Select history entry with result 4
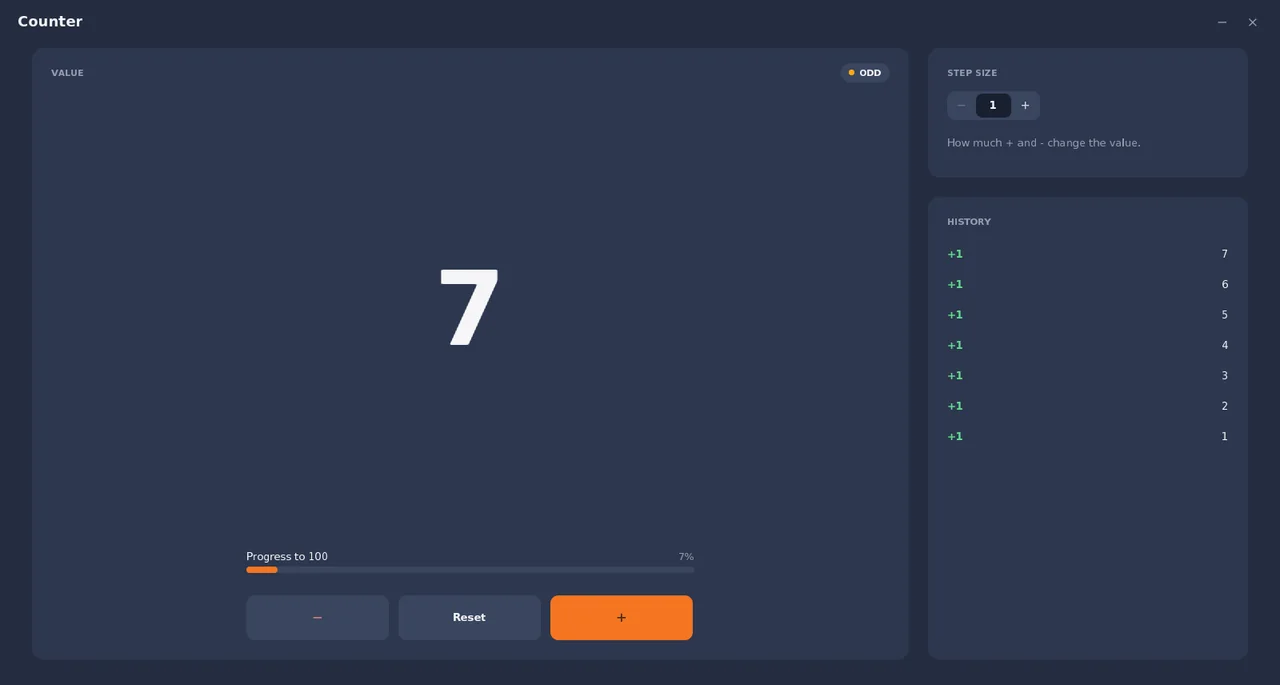Viewport: 1280px width, 685px height. (1087, 345)
